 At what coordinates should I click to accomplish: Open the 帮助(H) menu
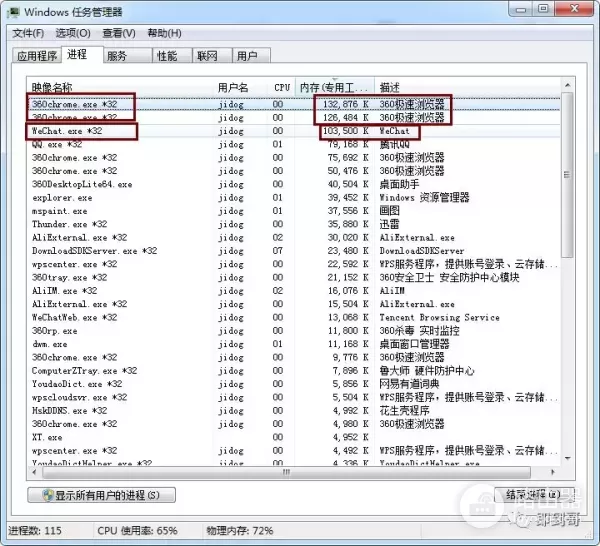tap(165, 33)
